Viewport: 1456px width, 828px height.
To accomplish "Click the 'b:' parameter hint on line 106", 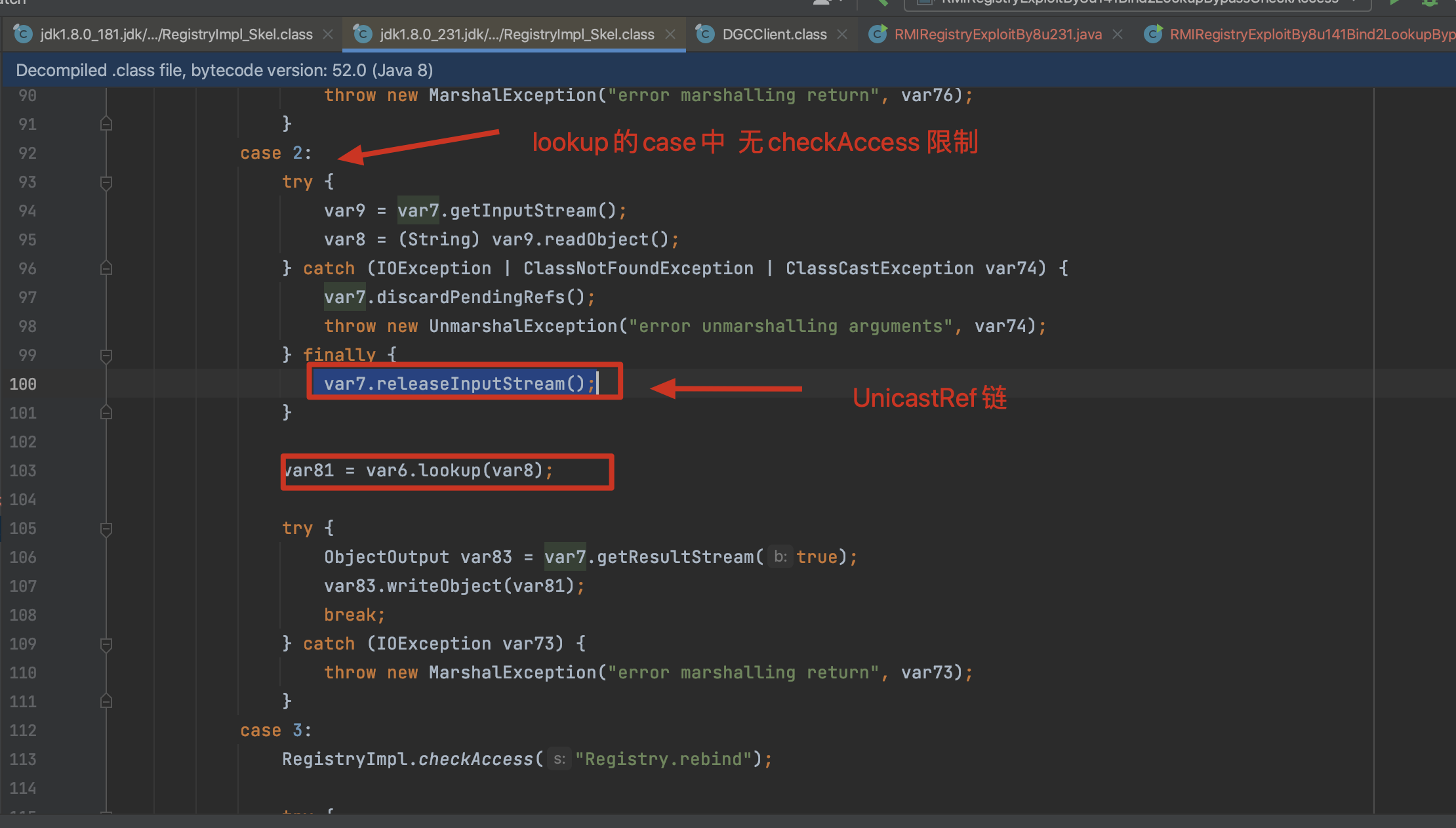I will [780, 557].
